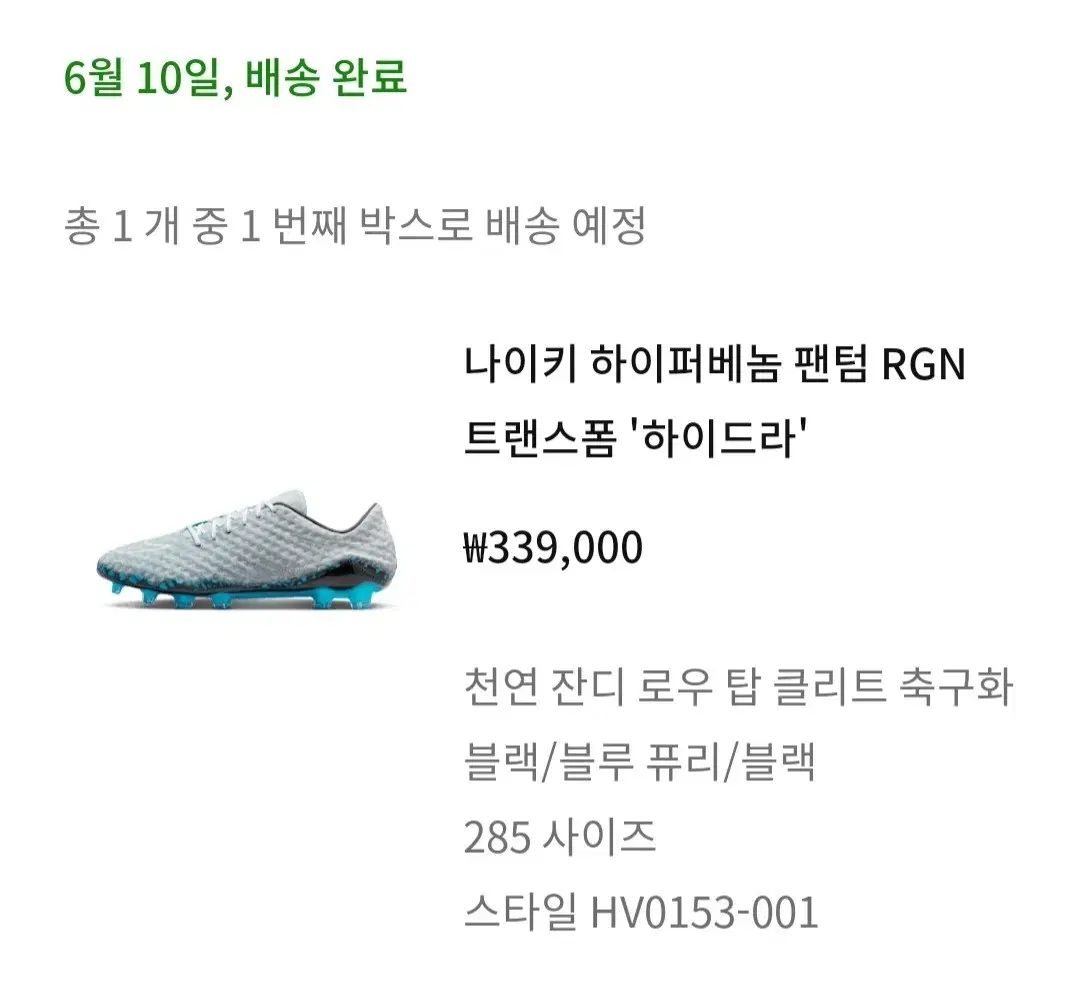Click the 스타일 label before the code
1080x986 pixels.
pyautogui.click(x=519, y=913)
